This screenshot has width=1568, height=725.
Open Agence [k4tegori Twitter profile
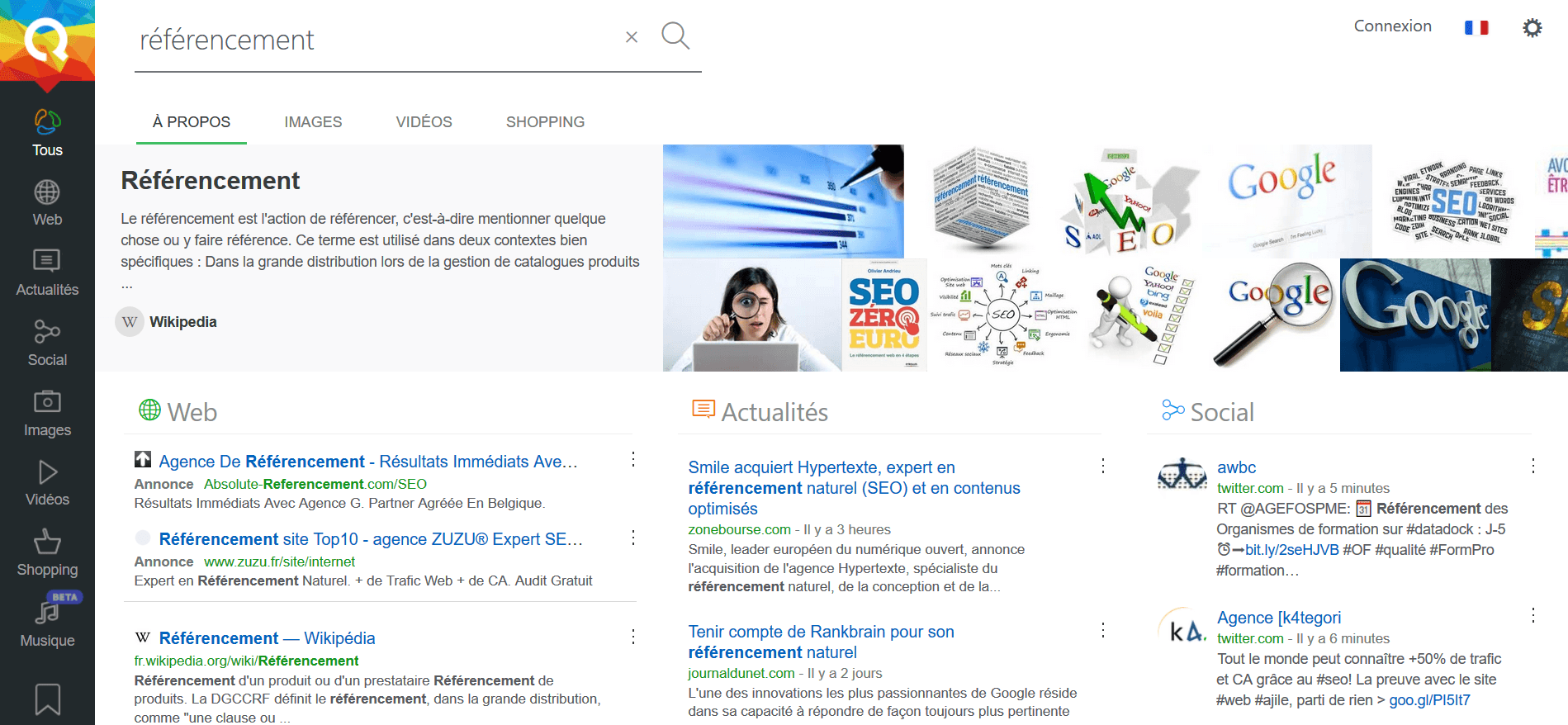click(1279, 618)
